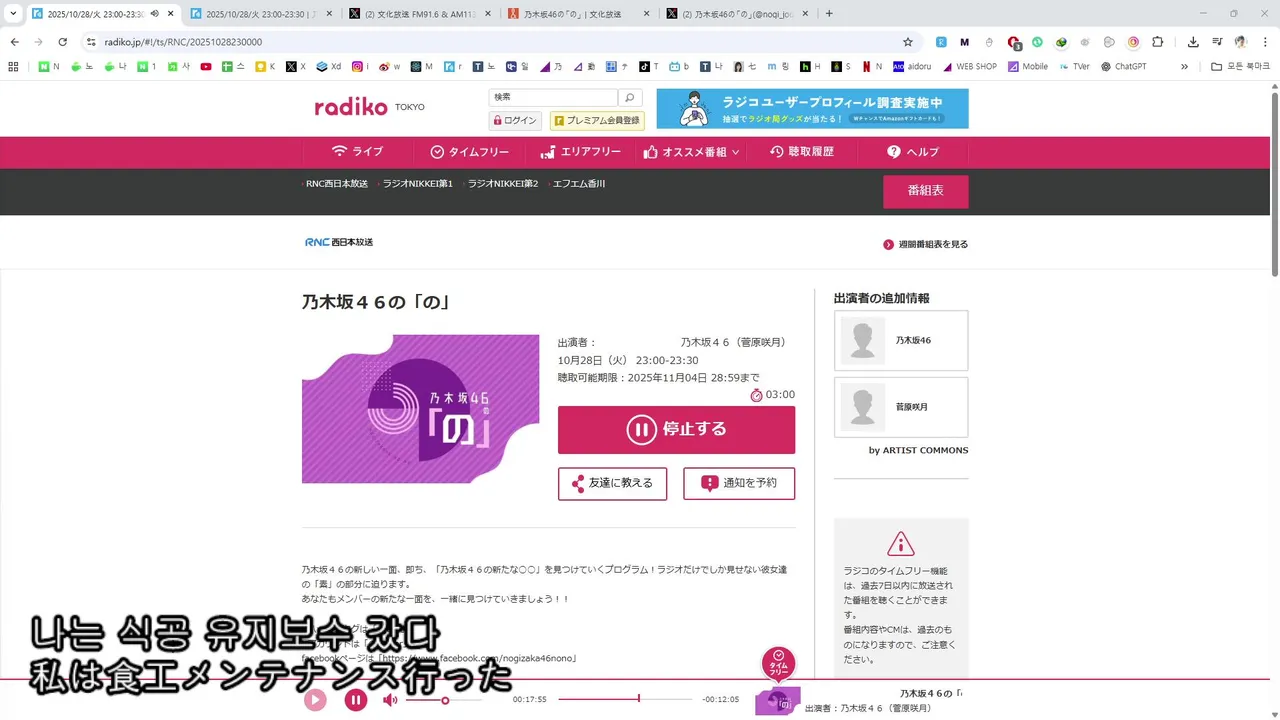The width and height of the screenshot is (1280, 720).
Task: Open the ChatGPT bookmark
Action: pos(1123,67)
